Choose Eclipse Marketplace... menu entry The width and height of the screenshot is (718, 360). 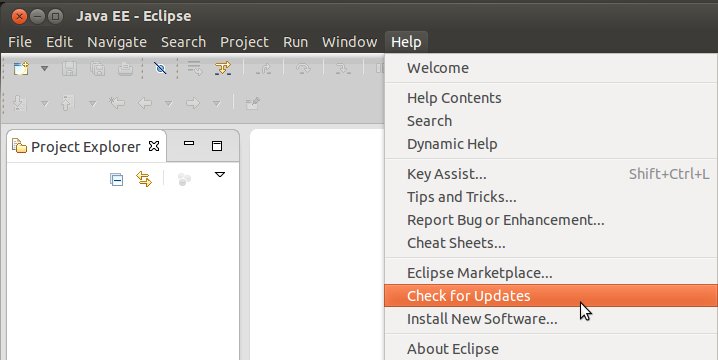(x=551, y=273)
